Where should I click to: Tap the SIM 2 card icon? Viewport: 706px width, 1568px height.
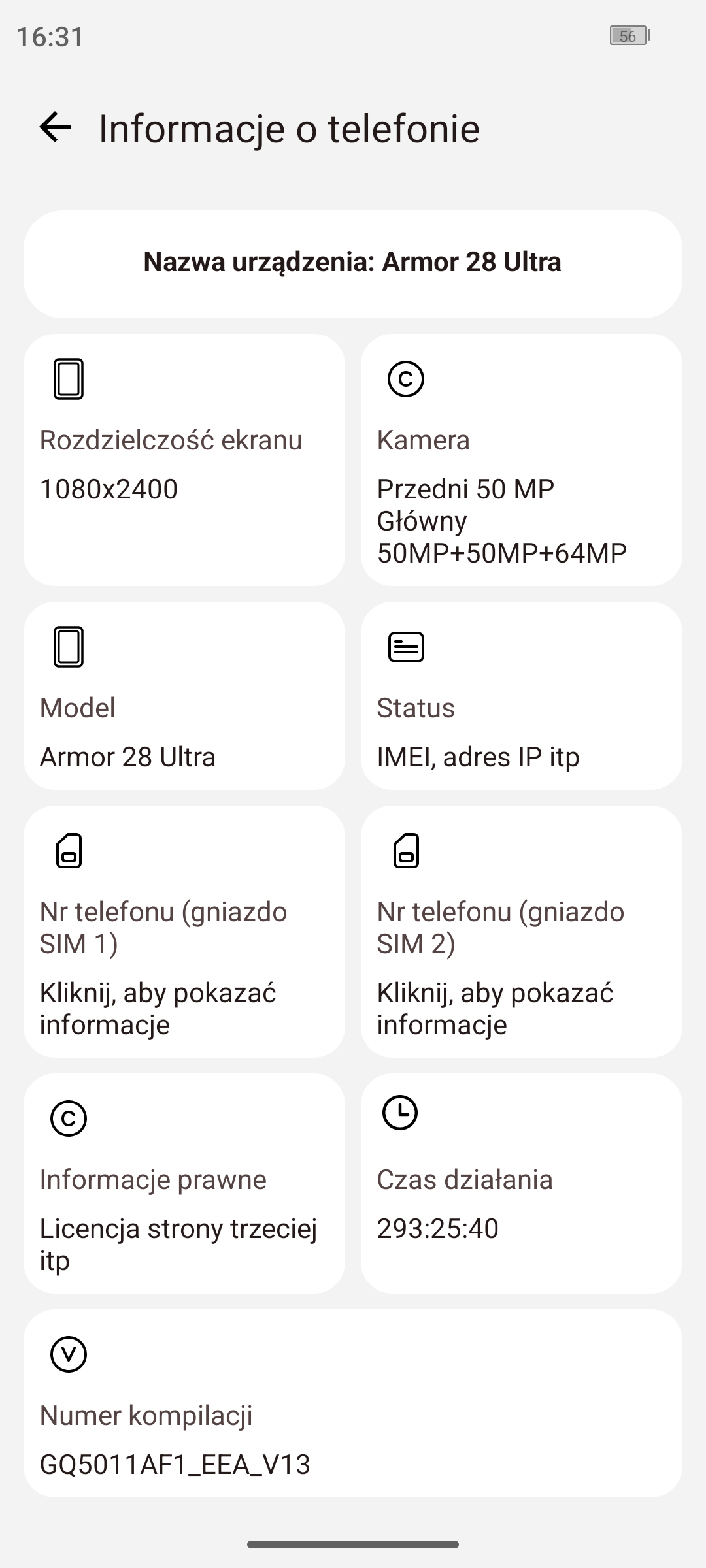coord(406,851)
